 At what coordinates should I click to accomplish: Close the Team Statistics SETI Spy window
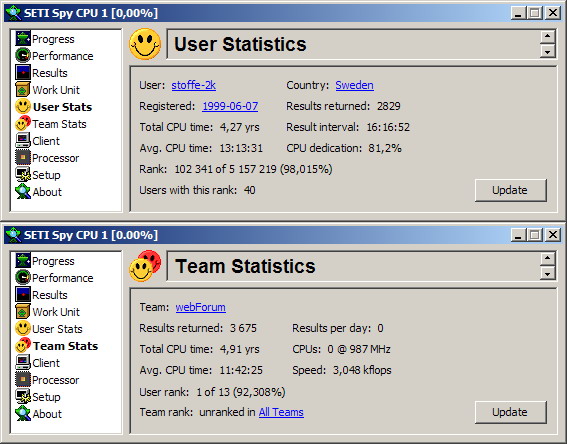tap(553, 235)
